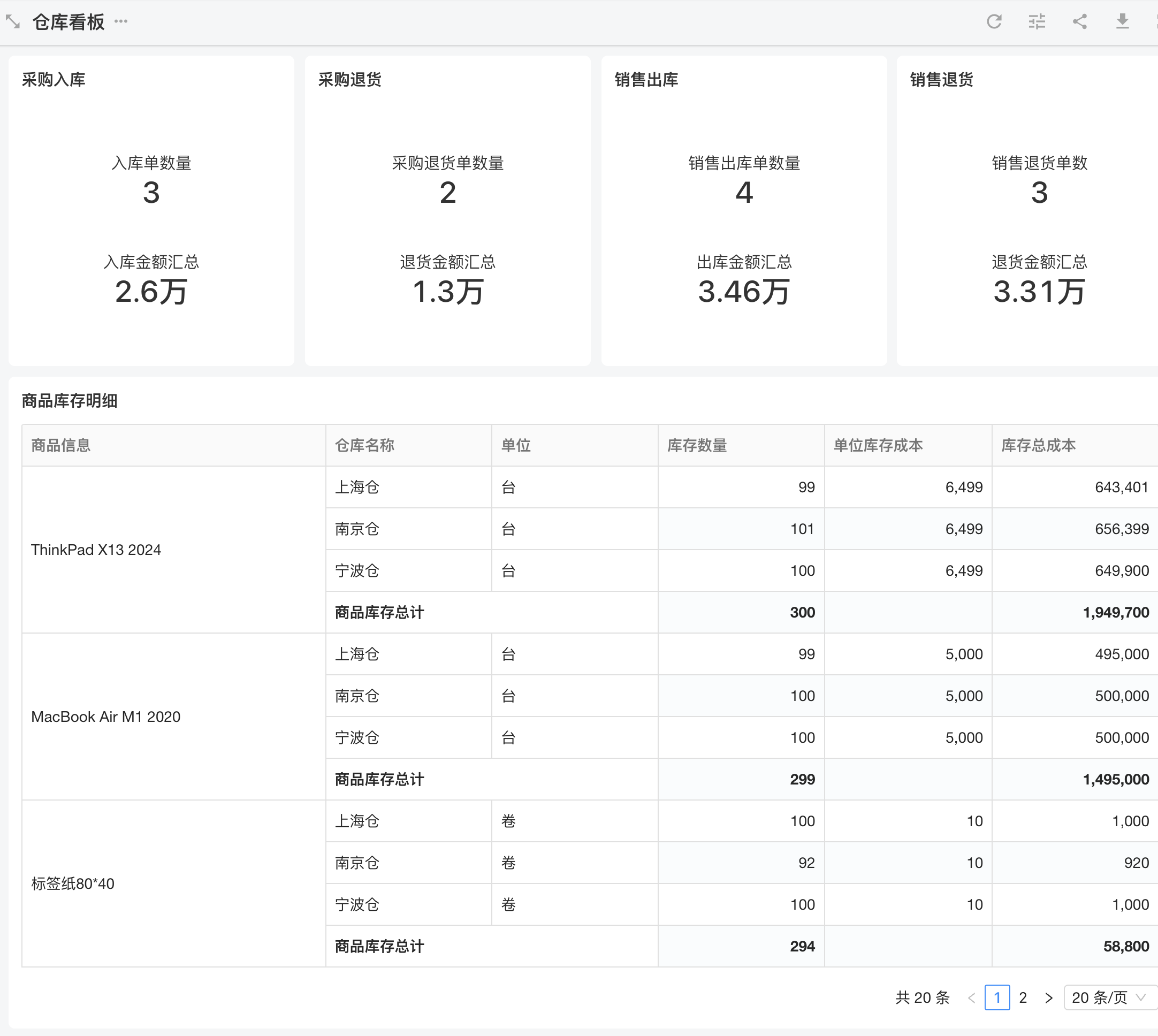Select page 1 in pagination
1158x1036 pixels.
click(x=997, y=998)
